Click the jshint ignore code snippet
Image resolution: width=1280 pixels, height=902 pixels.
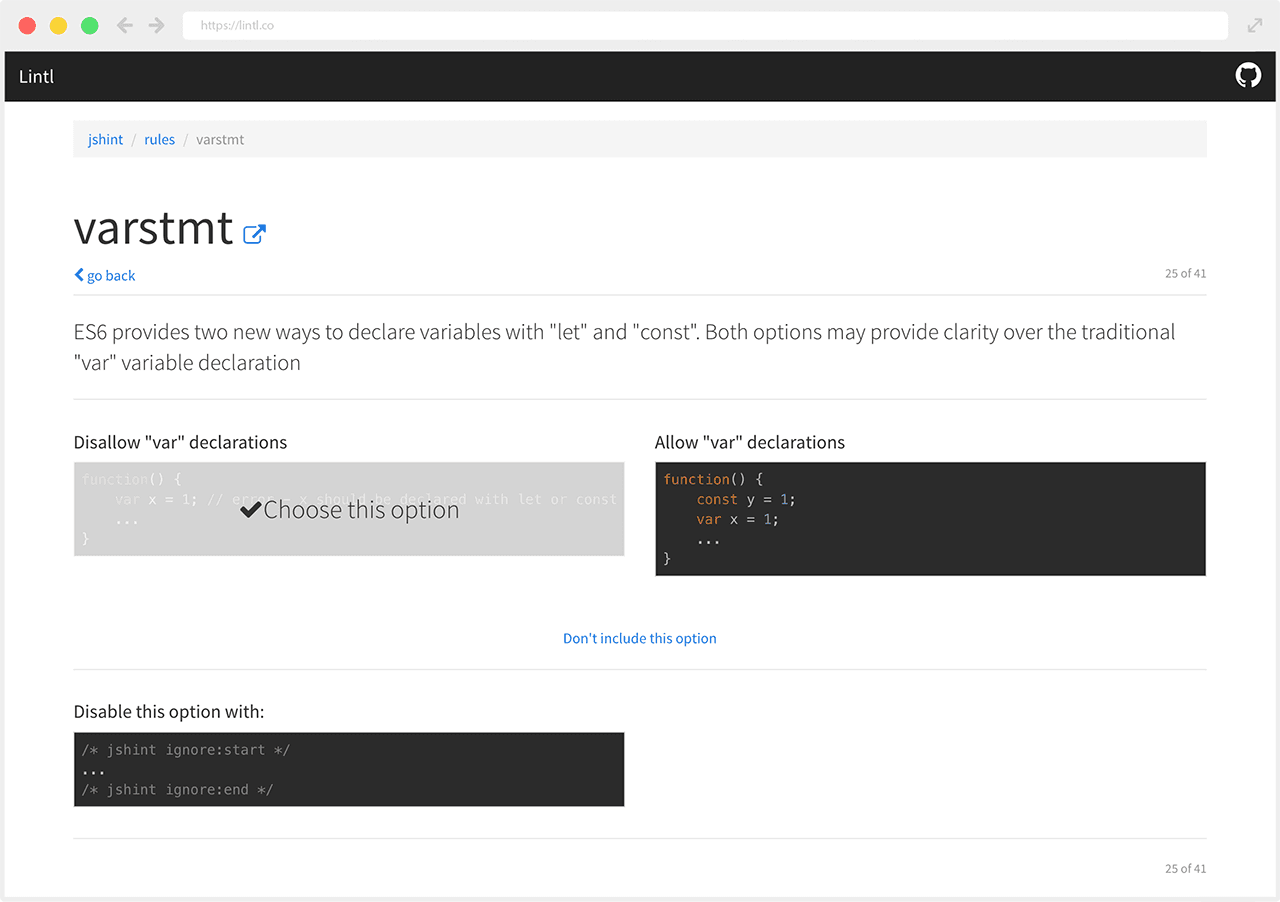(349, 769)
